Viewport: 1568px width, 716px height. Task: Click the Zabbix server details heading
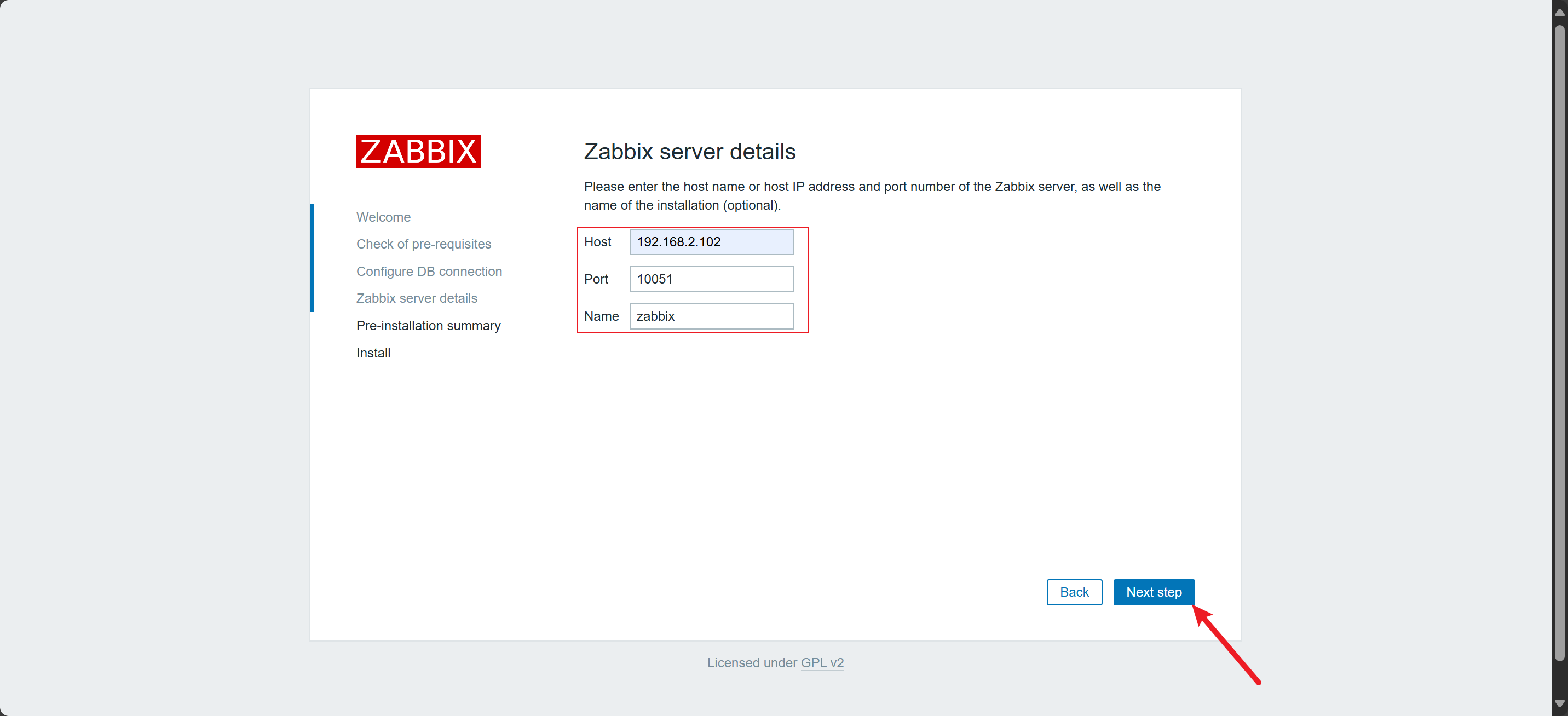[689, 151]
